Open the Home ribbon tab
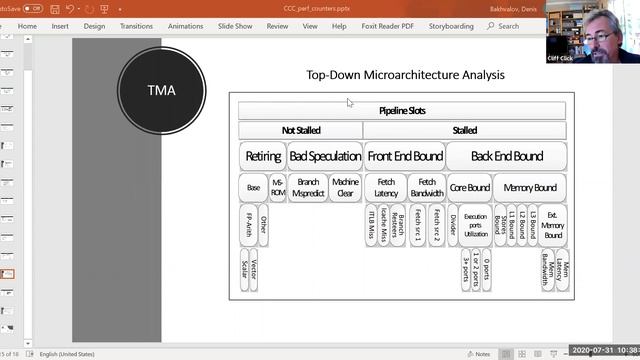 27,26
